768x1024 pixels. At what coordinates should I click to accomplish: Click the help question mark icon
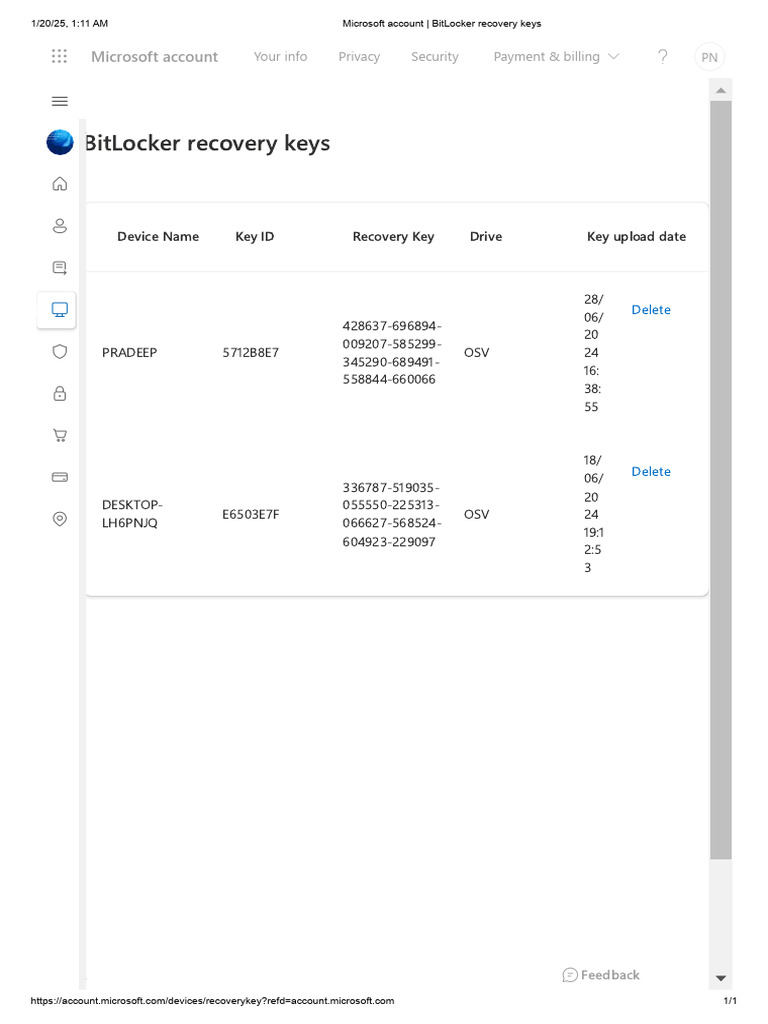(x=663, y=57)
